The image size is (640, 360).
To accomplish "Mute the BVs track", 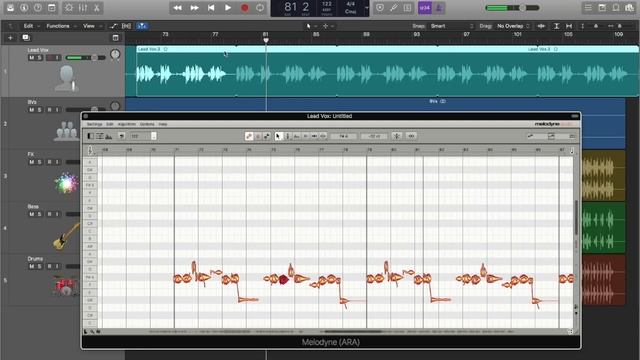I will coord(31,110).
